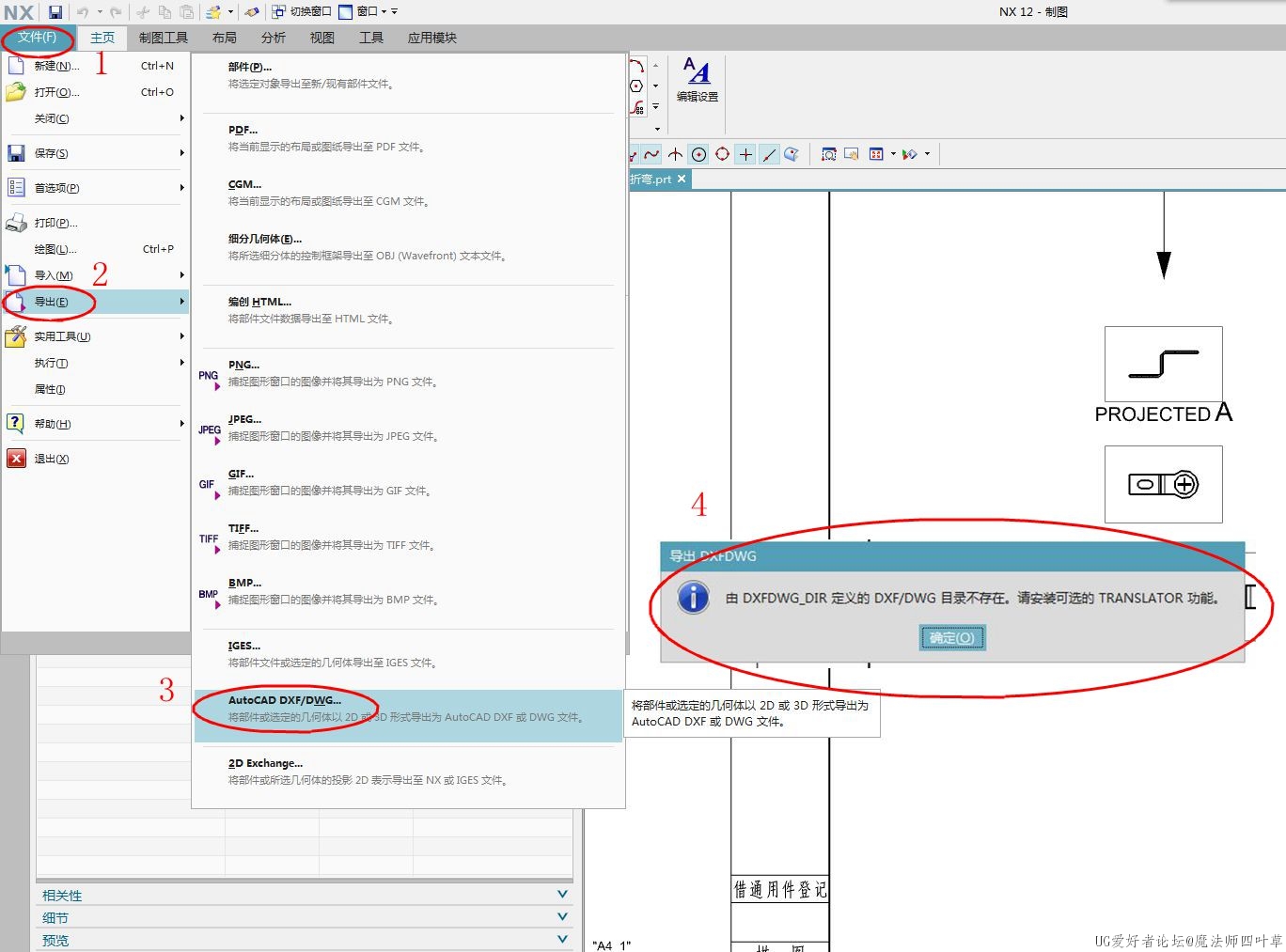Switch to the 制图工具 ribbon tab
1286x952 pixels.
[164, 38]
